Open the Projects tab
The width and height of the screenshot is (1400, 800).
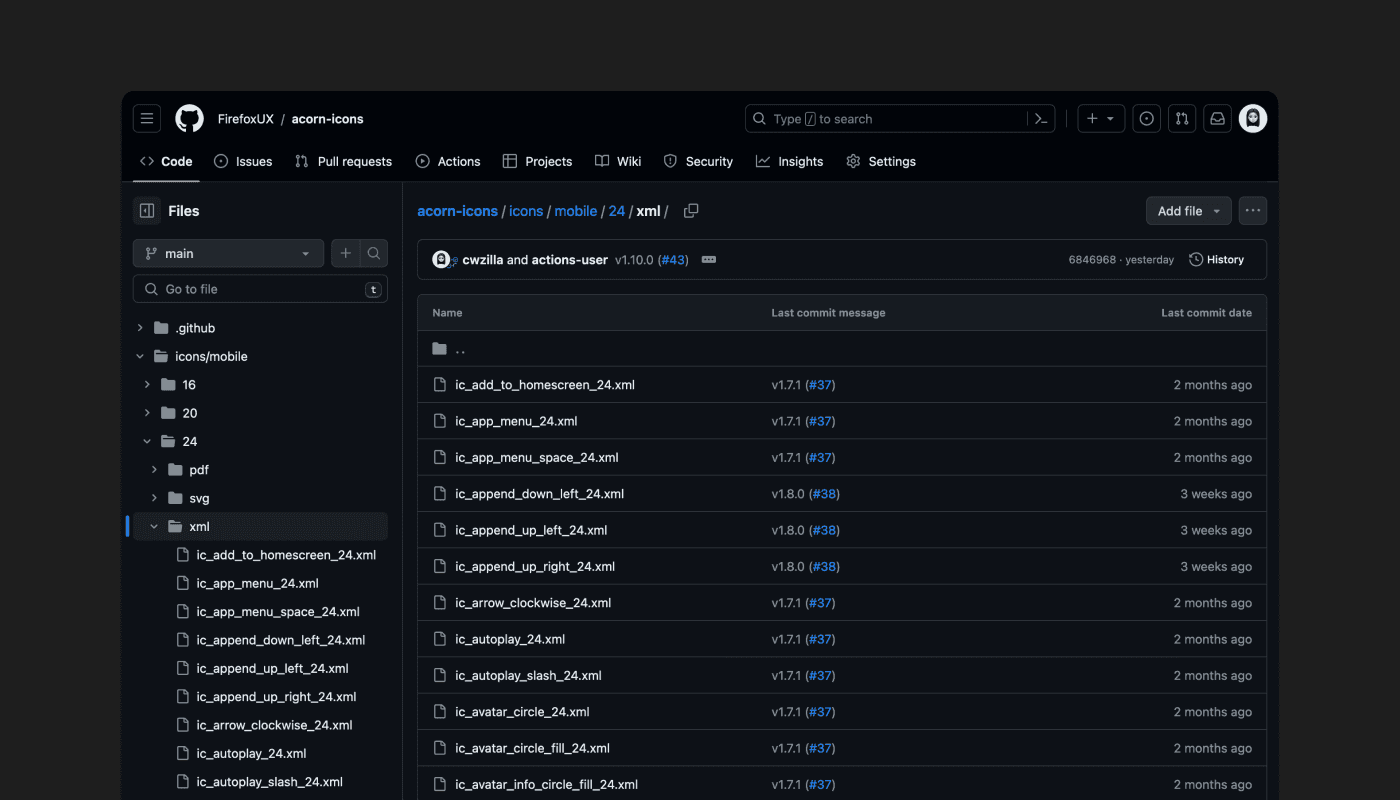coord(537,161)
